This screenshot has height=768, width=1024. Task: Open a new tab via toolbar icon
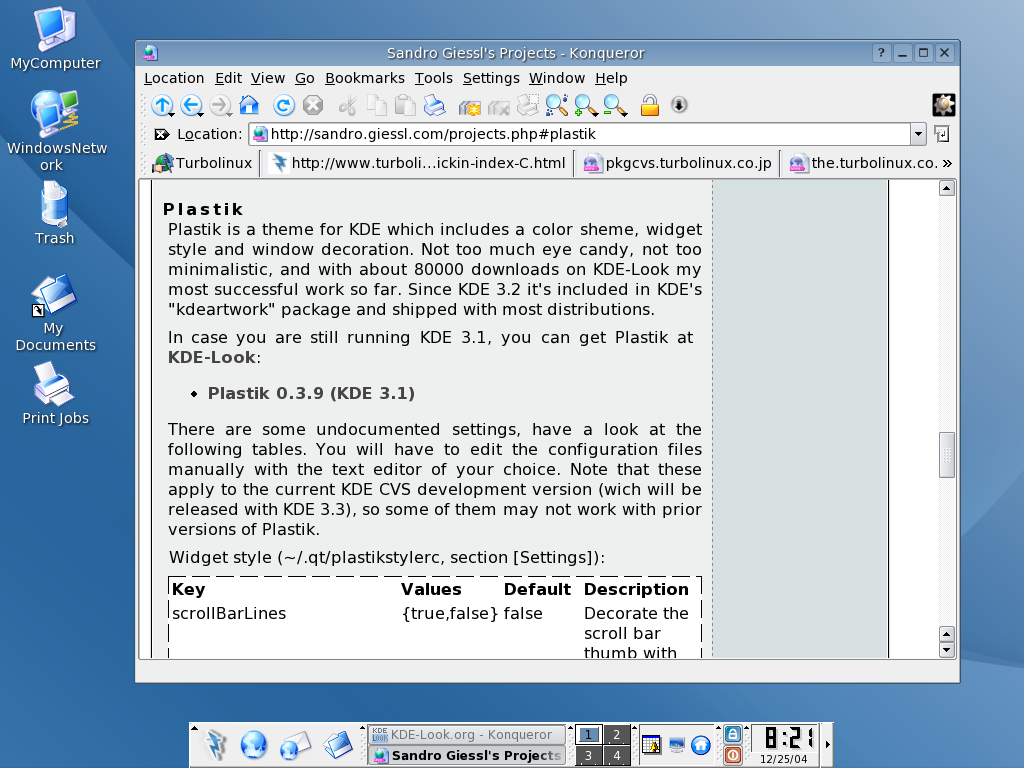pyautogui.click(x=469, y=106)
